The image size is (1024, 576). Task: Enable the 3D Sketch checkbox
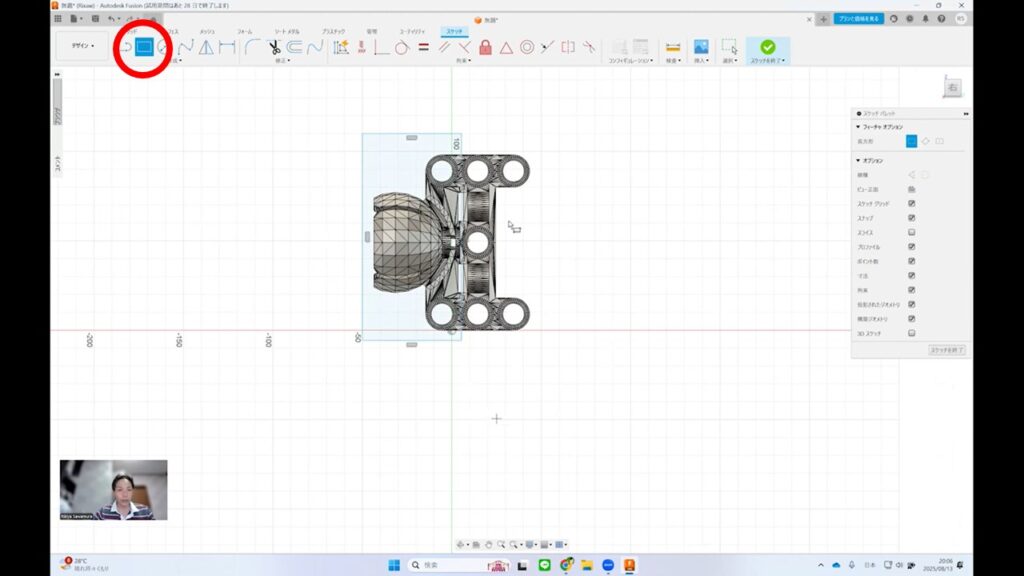coord(912,333)
